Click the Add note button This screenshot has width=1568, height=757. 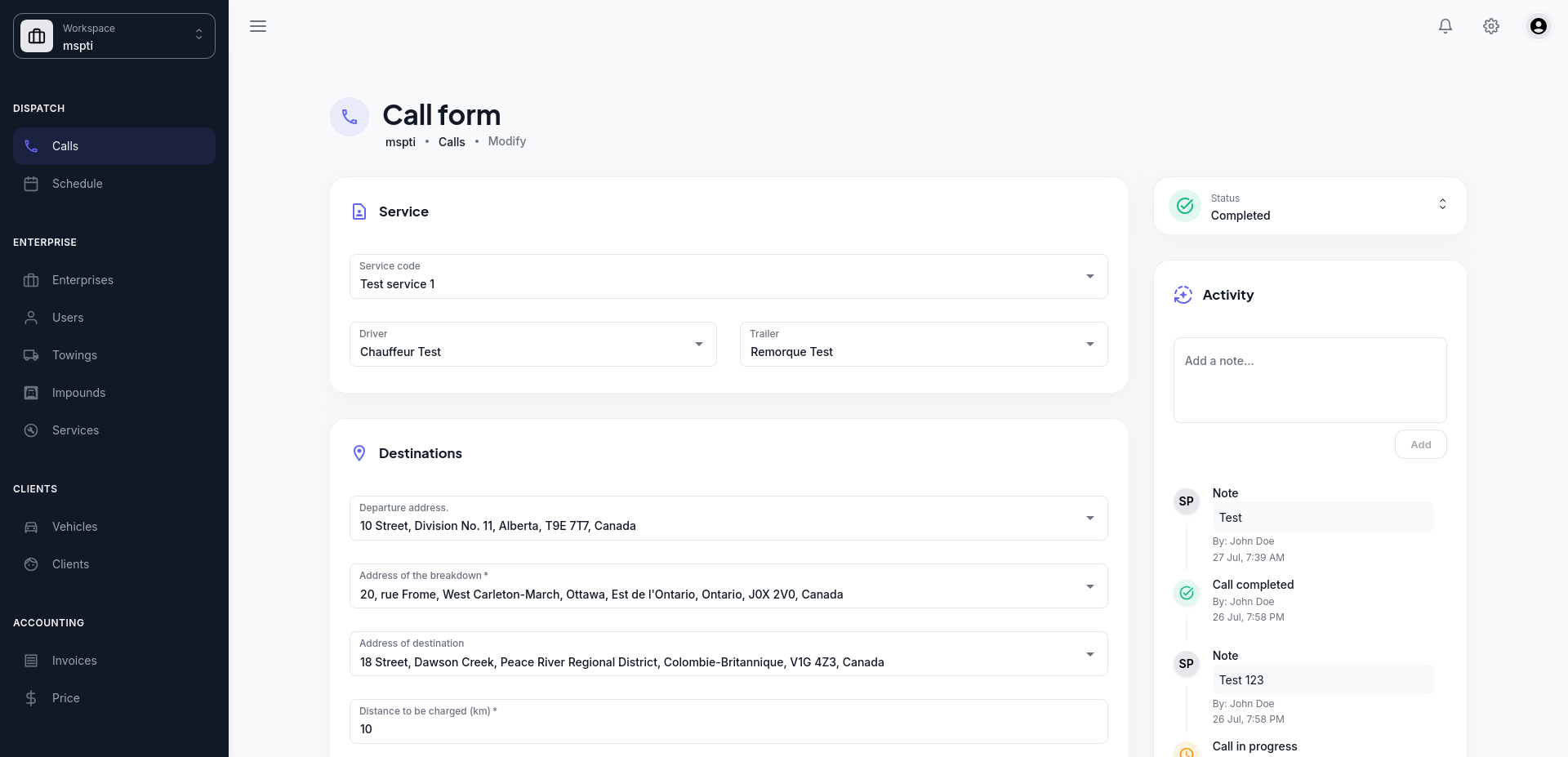pyautogui.click(x=1420, y=445)
